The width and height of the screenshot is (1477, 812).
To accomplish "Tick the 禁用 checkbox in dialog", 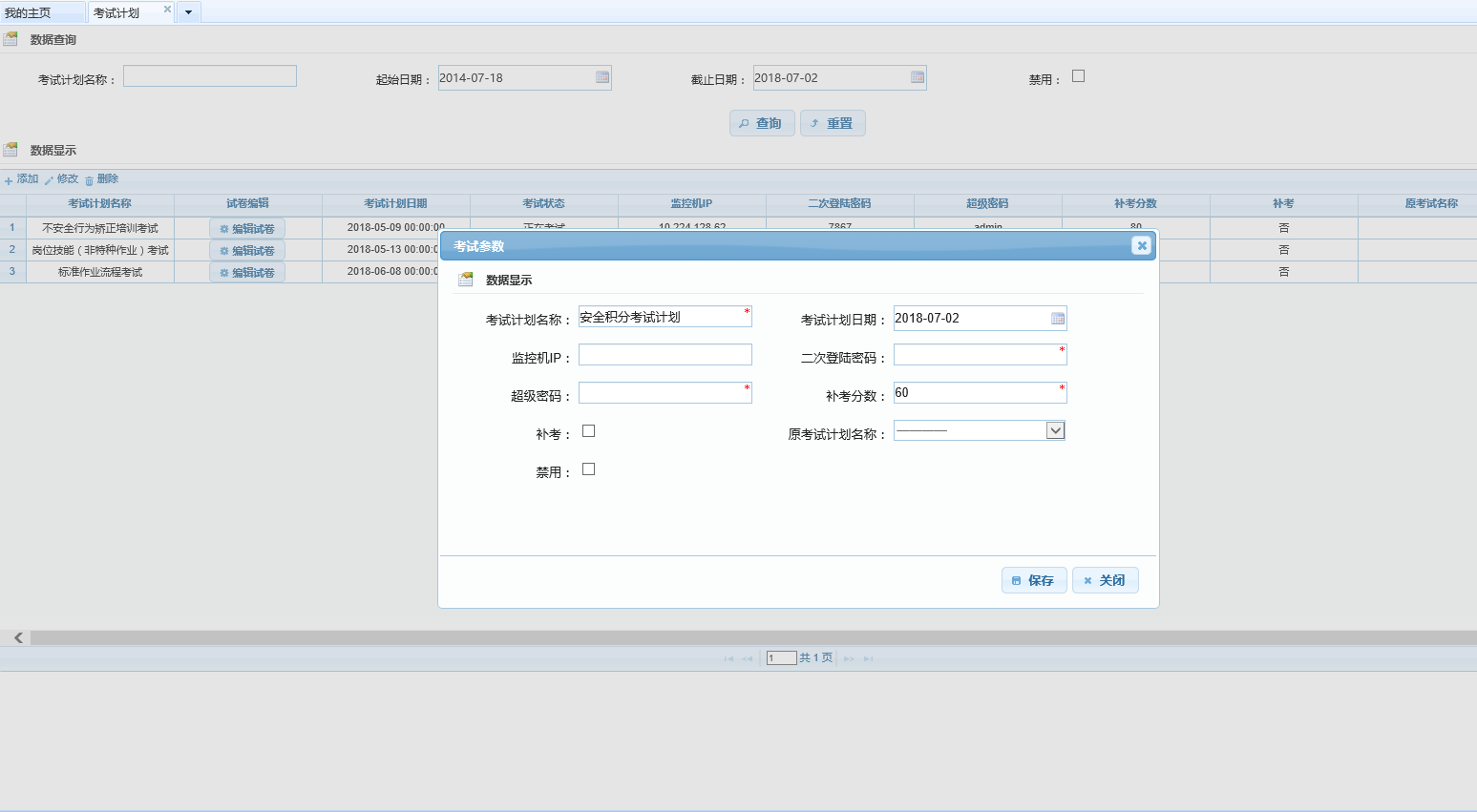I will (x=589, y=469).
